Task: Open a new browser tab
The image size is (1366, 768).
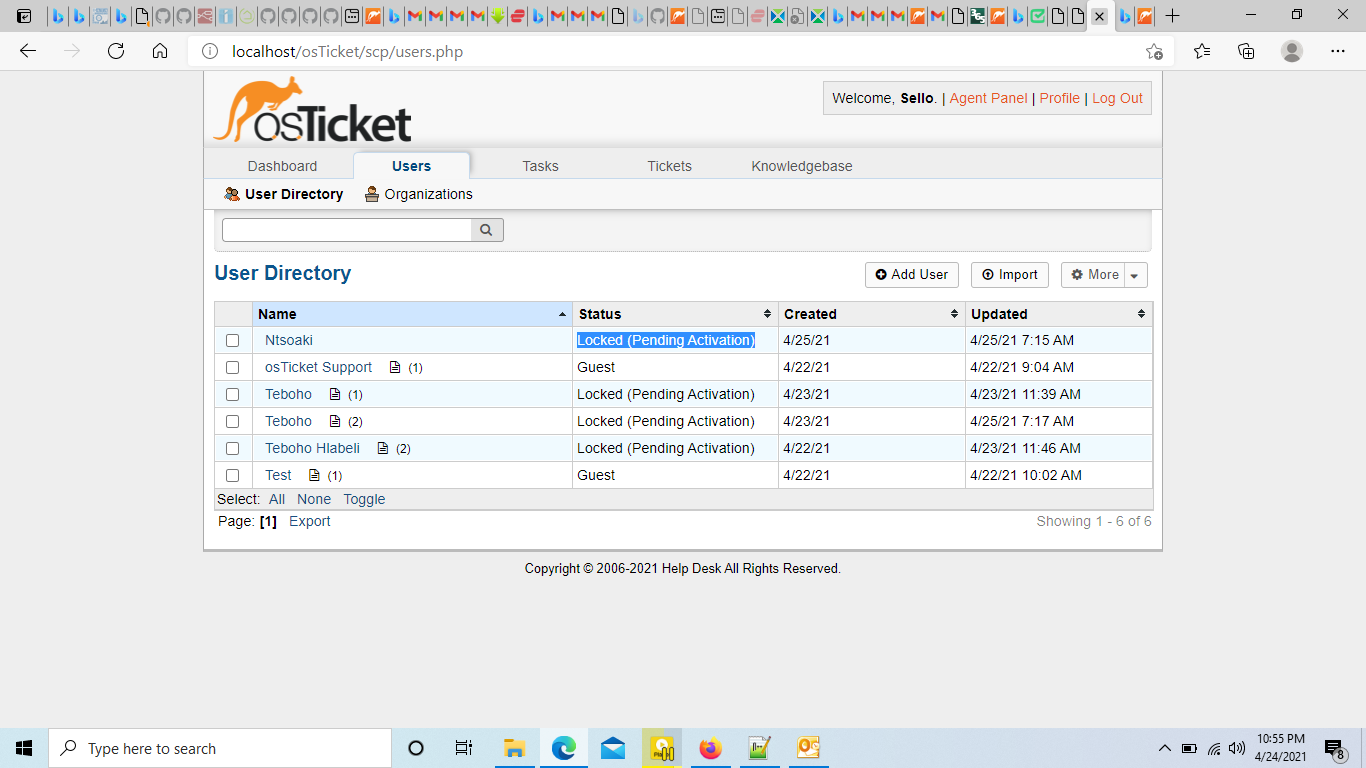Action: coord(1173,16)
